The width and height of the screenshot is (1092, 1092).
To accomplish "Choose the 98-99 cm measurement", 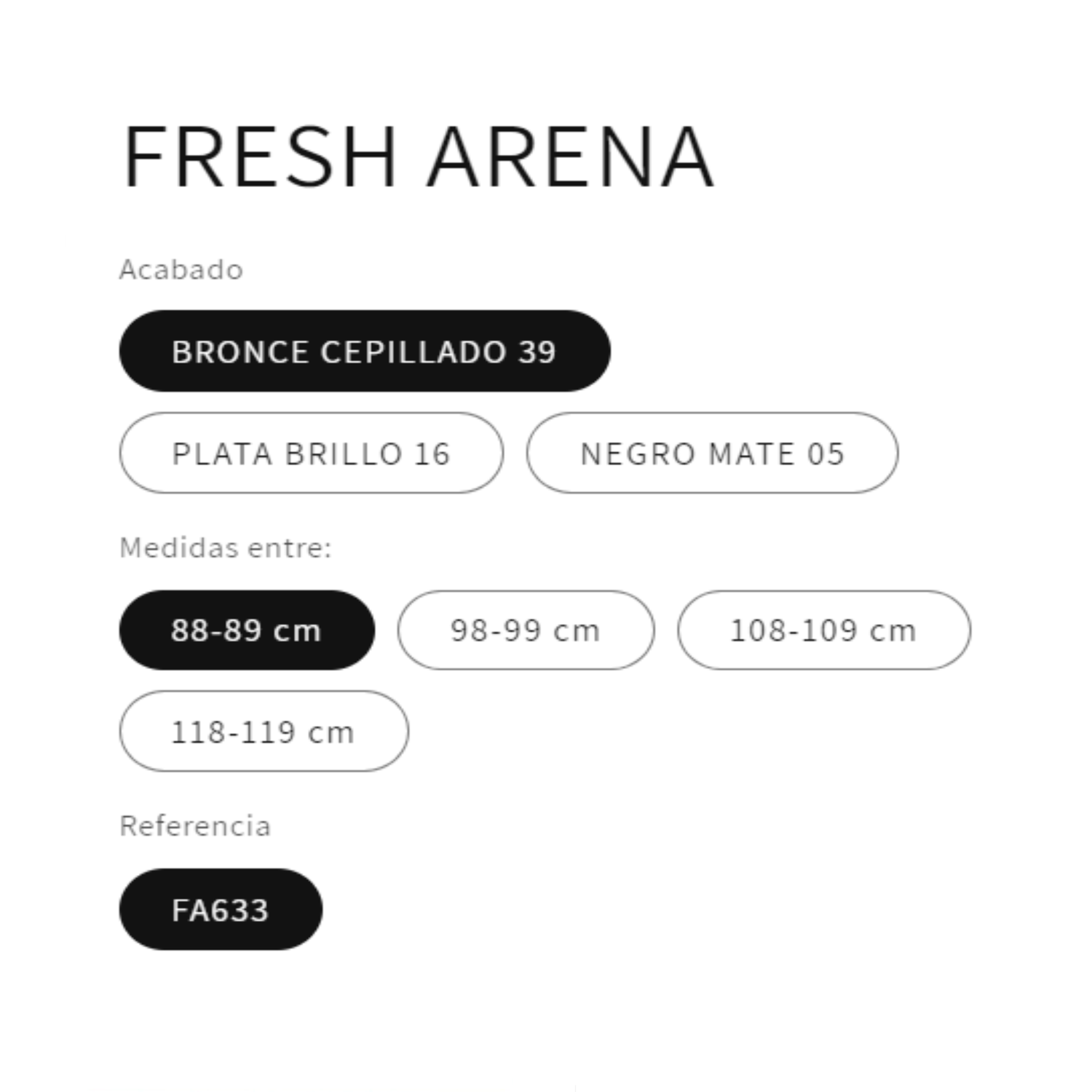I will point(526,630).
